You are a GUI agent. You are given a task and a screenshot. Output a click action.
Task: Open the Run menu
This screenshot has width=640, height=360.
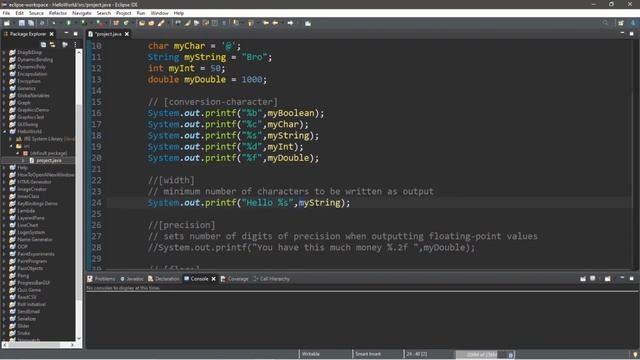[x=141, y=13]
